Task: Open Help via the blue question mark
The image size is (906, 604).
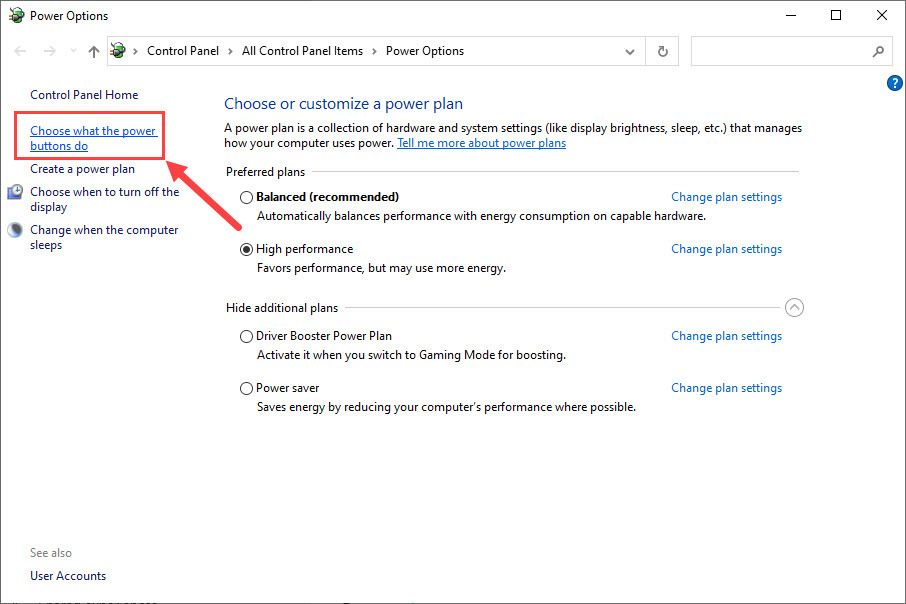Action: (x=894, y=83)
